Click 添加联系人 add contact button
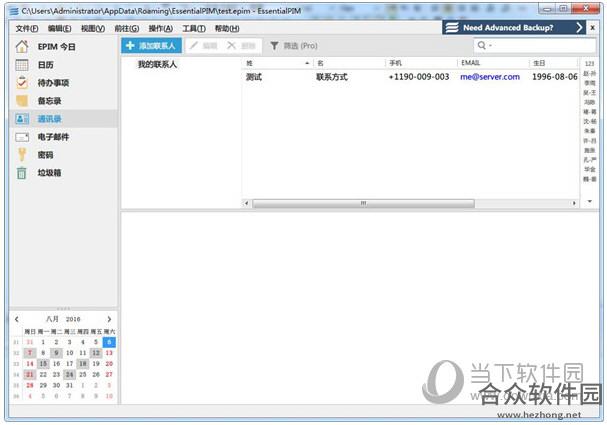Image resolution: width=607 pixels, height=425 pixels. coord(151,46)
